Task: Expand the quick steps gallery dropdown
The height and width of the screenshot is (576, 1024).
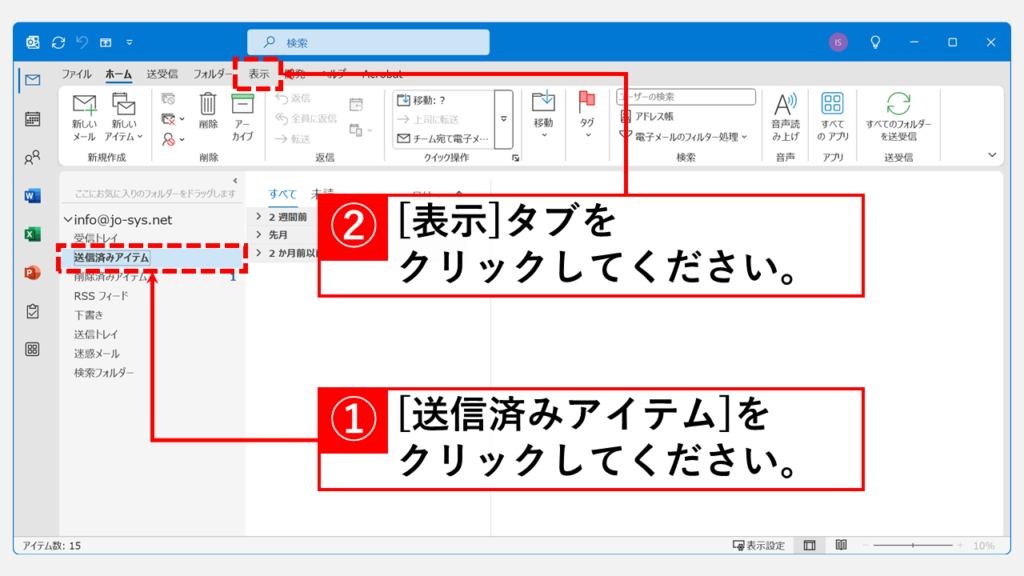Action: (504, 120)
